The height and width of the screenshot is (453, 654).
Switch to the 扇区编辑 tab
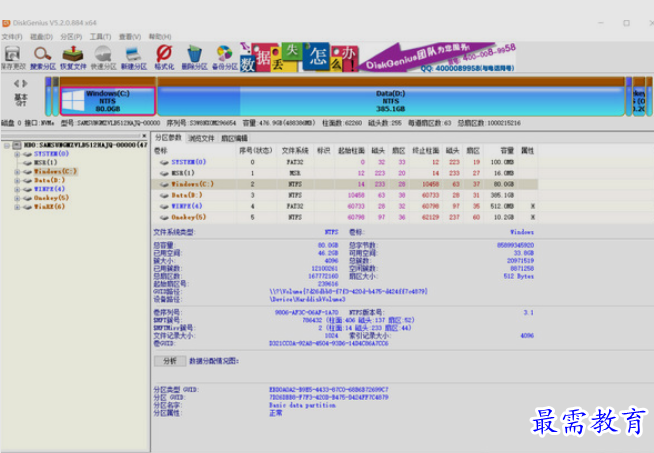tap(234, 138)
